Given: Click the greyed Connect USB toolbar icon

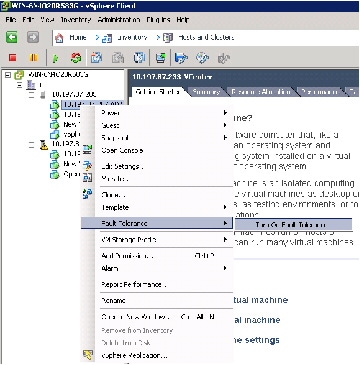Looking at the screenshot, I should (223, 58).
